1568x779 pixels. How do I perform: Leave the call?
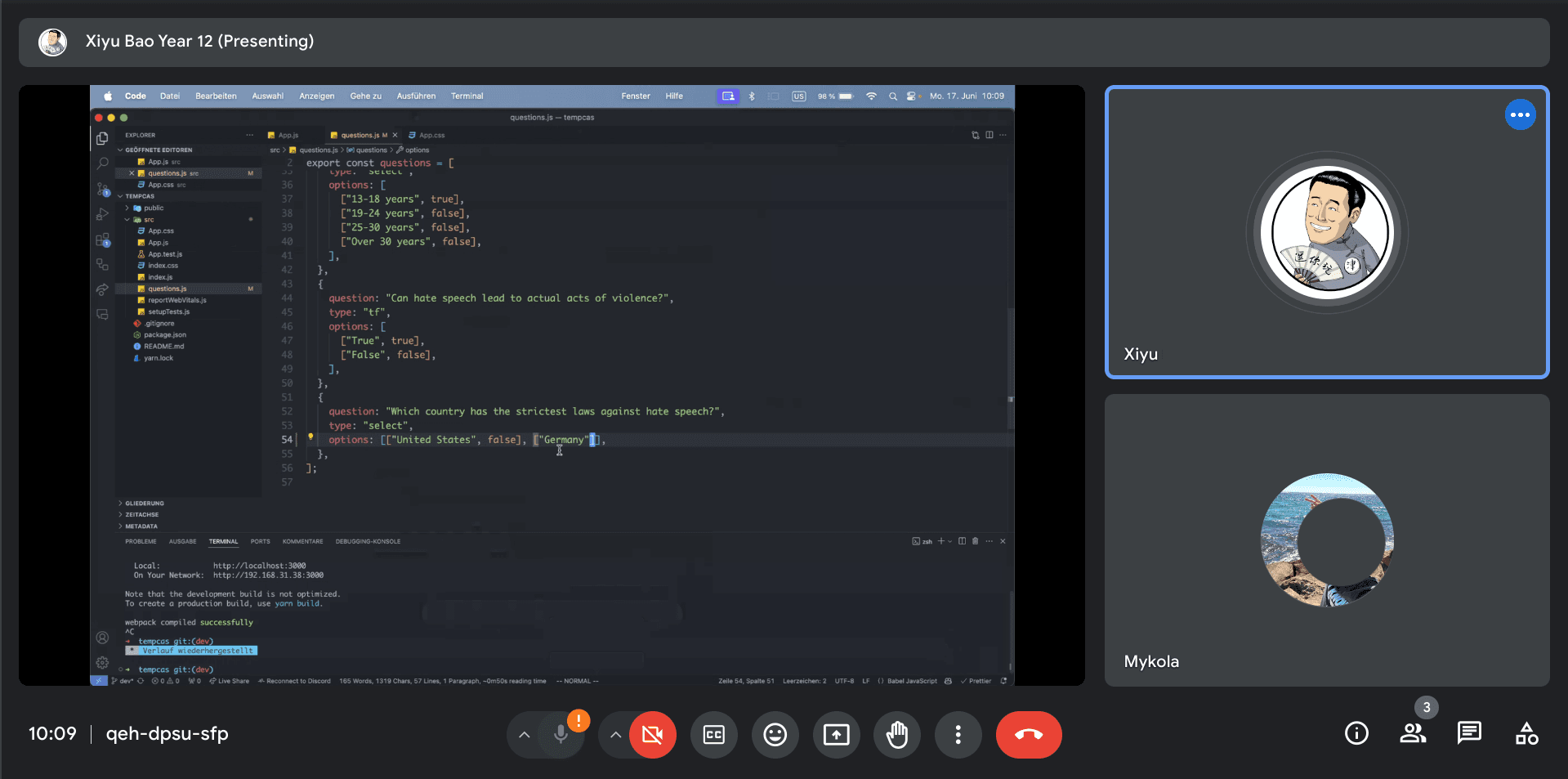tap(1028, 735)
